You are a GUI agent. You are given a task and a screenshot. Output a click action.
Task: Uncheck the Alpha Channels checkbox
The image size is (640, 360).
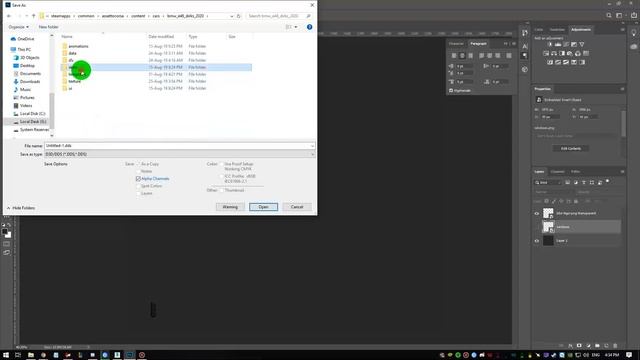(138, 179)
